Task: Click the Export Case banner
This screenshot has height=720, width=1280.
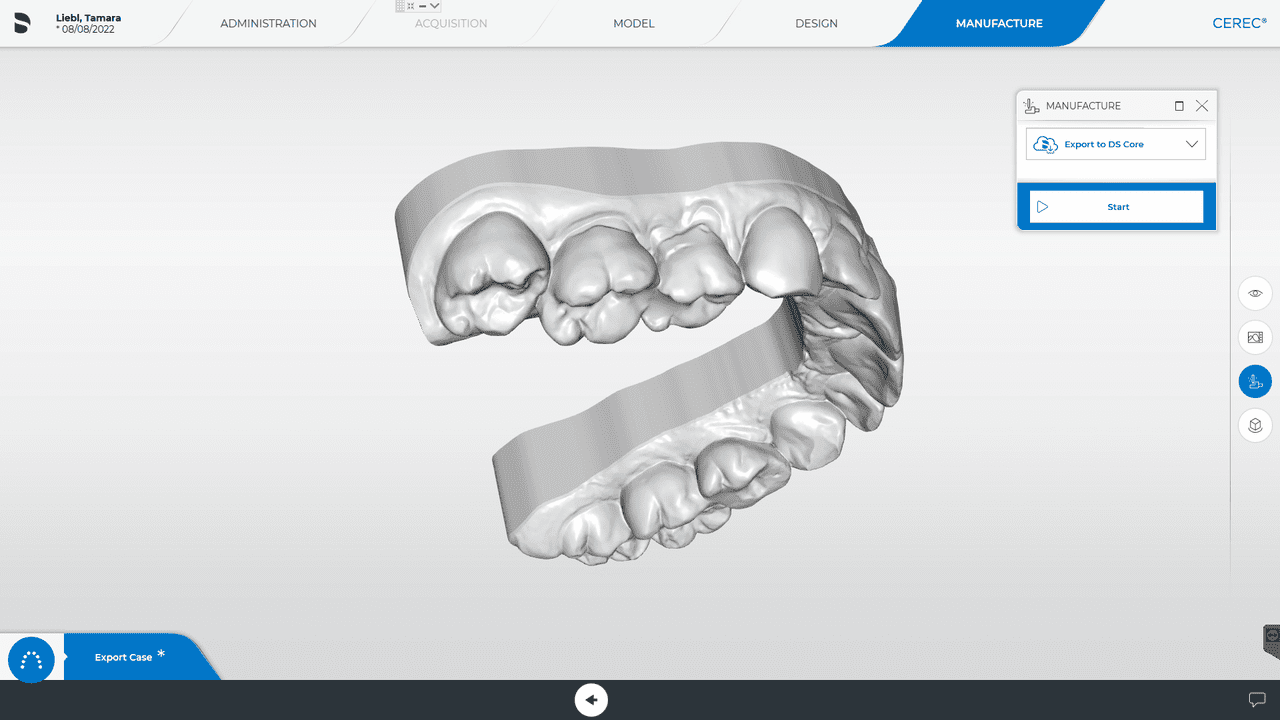Action: point(122,657)
